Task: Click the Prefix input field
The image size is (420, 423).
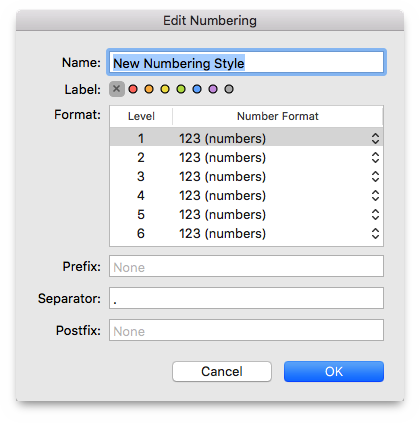Action: point(246,266)
